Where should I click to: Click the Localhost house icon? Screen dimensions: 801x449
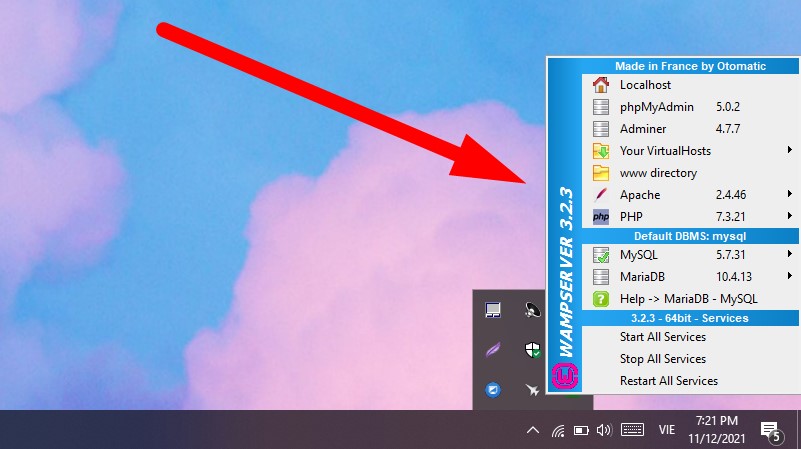coord(601,85)
